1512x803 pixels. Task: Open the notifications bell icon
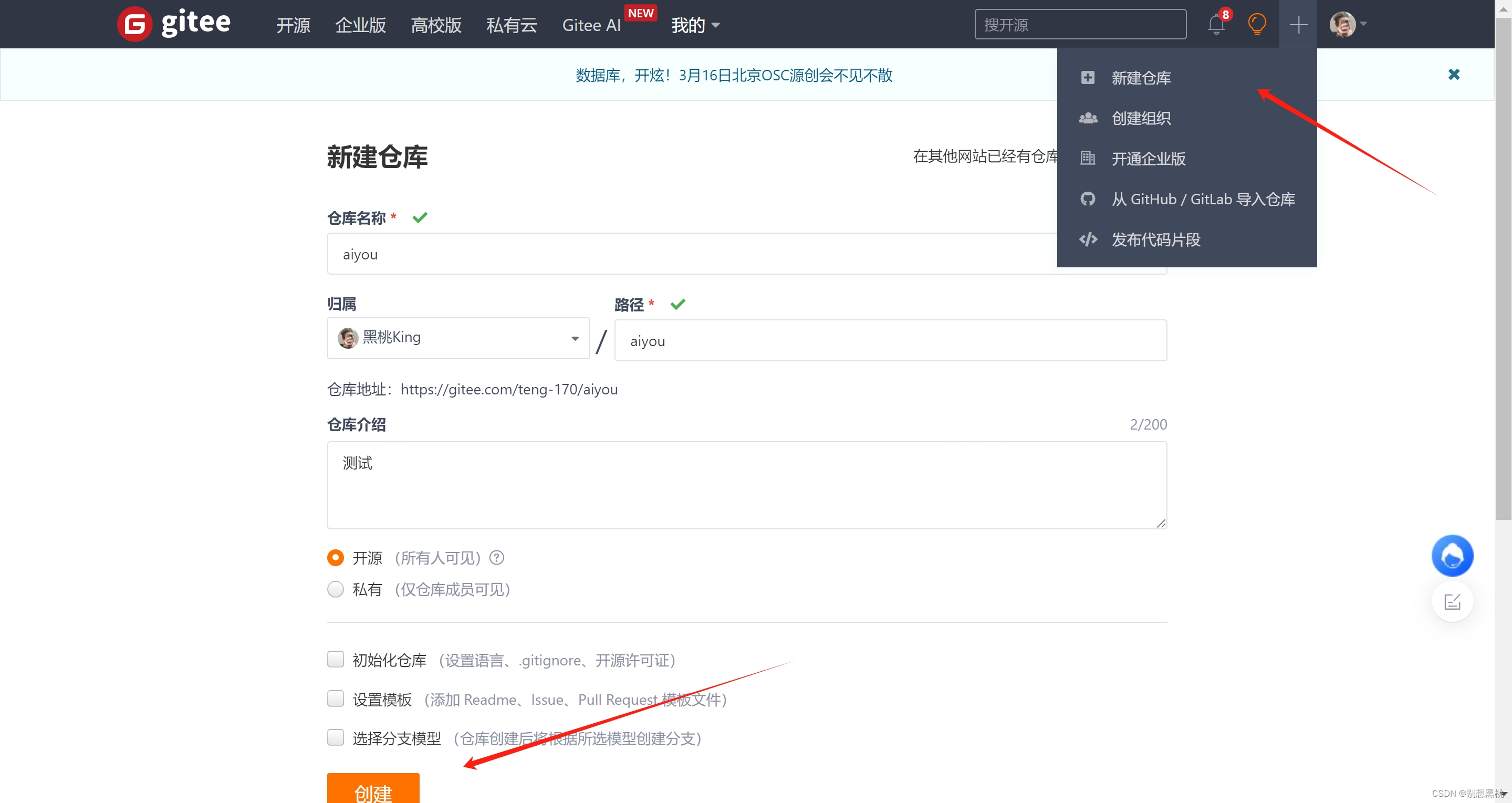1216,25
